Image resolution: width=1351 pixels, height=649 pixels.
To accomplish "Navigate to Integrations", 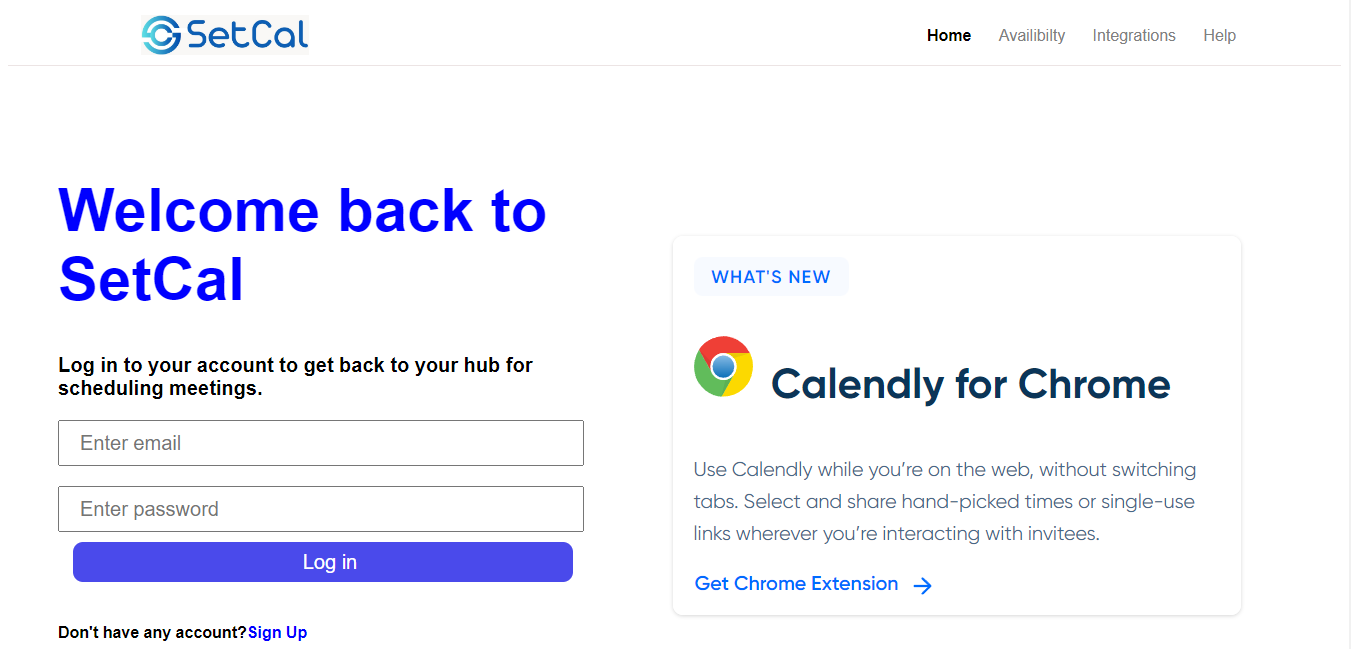I will click(1134, 35).
